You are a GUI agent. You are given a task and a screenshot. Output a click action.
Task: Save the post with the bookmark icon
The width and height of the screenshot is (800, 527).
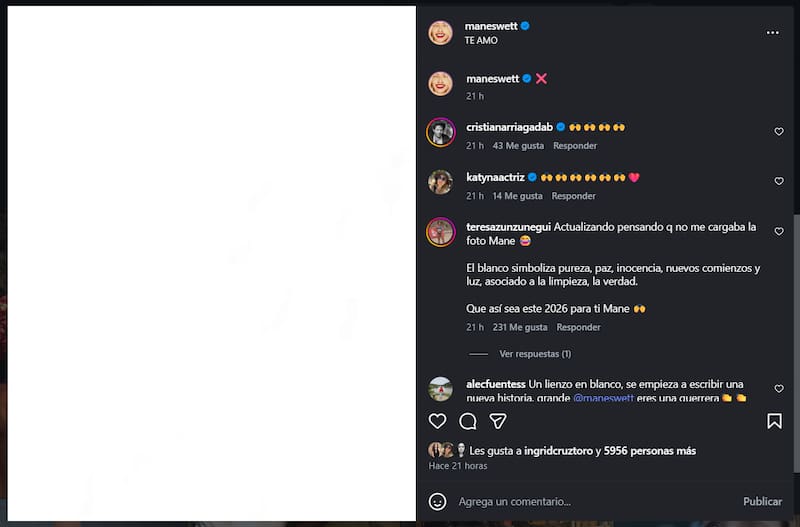pos(774,421)
